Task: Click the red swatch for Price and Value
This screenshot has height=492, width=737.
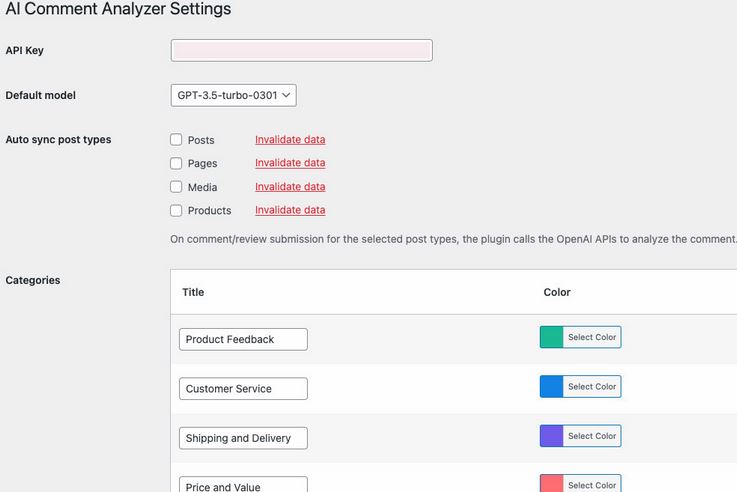Action: (x=551, y=484)
